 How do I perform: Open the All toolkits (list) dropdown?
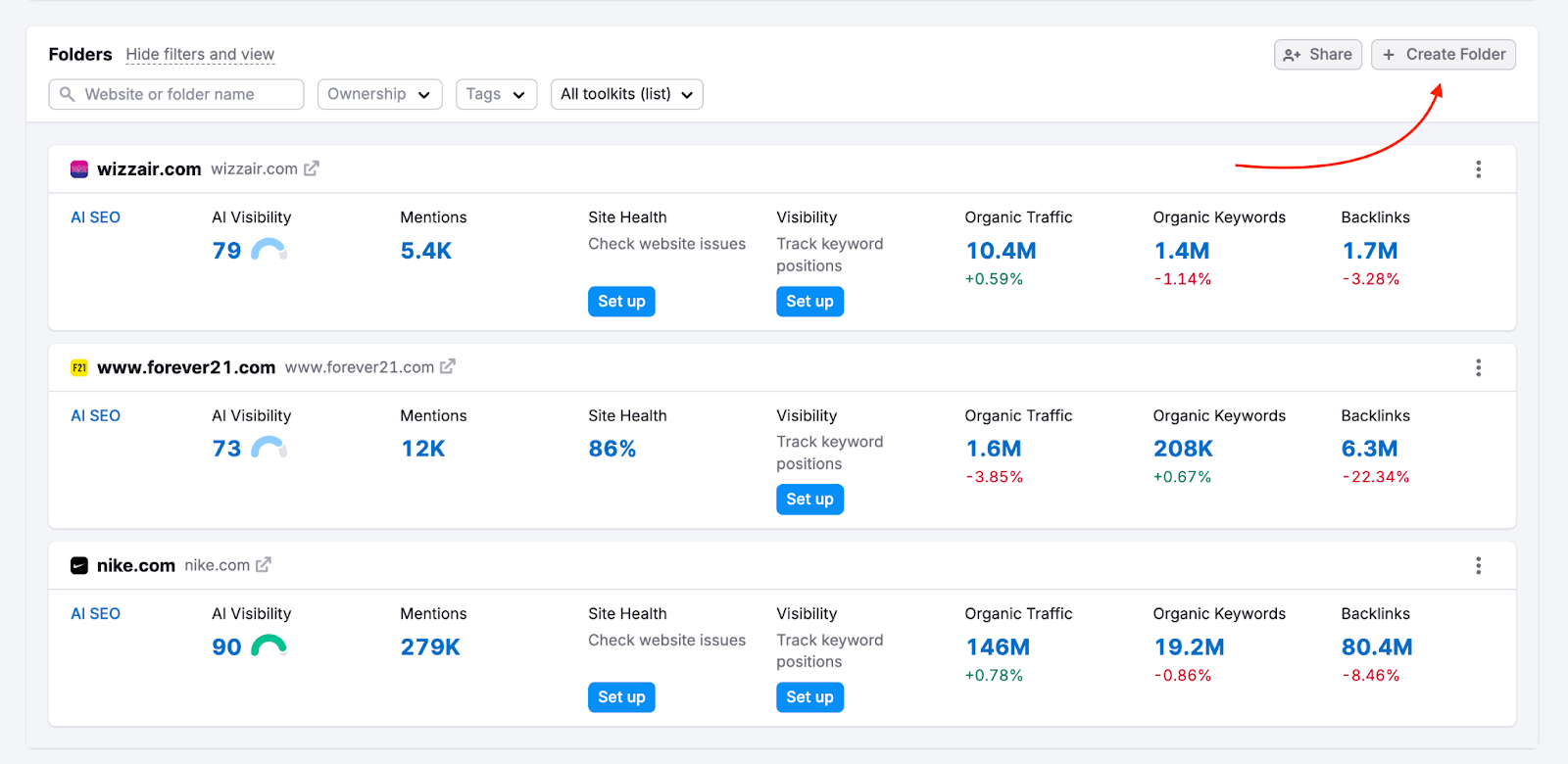[x=626, y=94]
